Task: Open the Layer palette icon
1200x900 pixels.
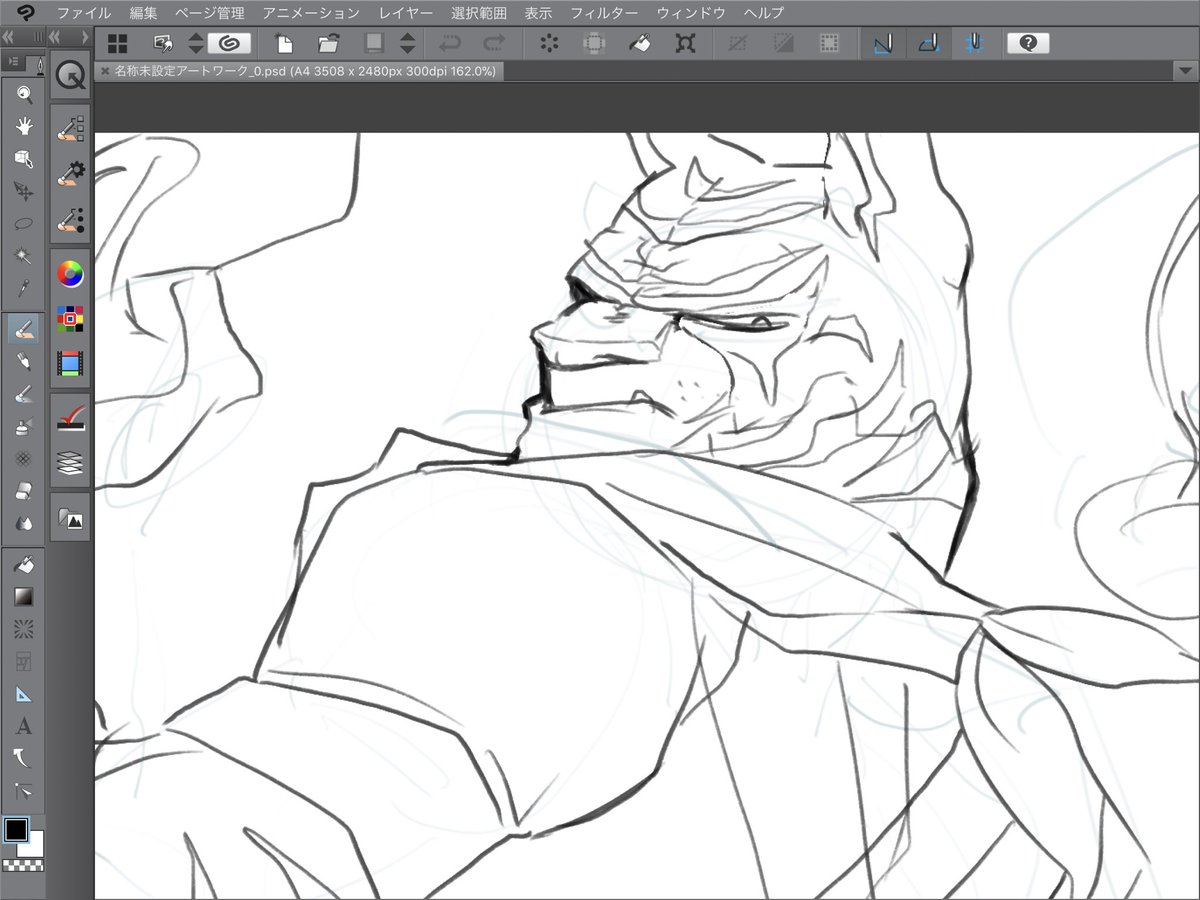Action: pos(70,462)
